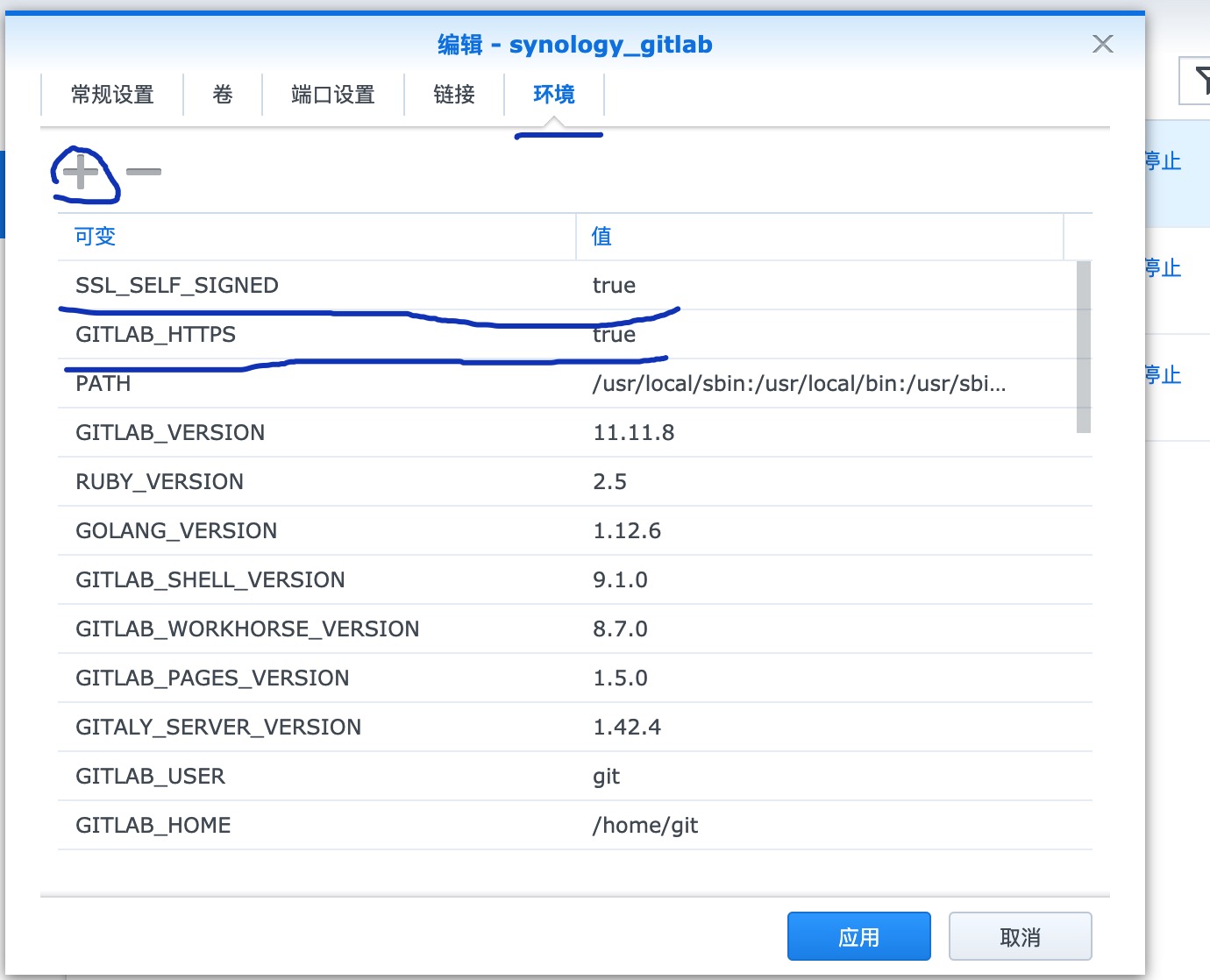
Task: Select the true value of GITLAB_HTTPS
Action: tap(614, 335)
